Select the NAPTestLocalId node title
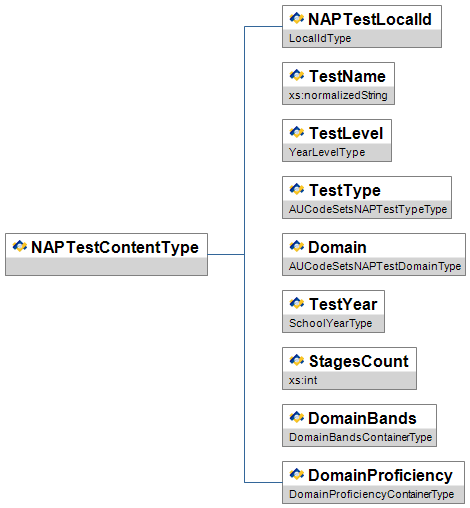Screen dimensions: 470x508 [370, 19]
